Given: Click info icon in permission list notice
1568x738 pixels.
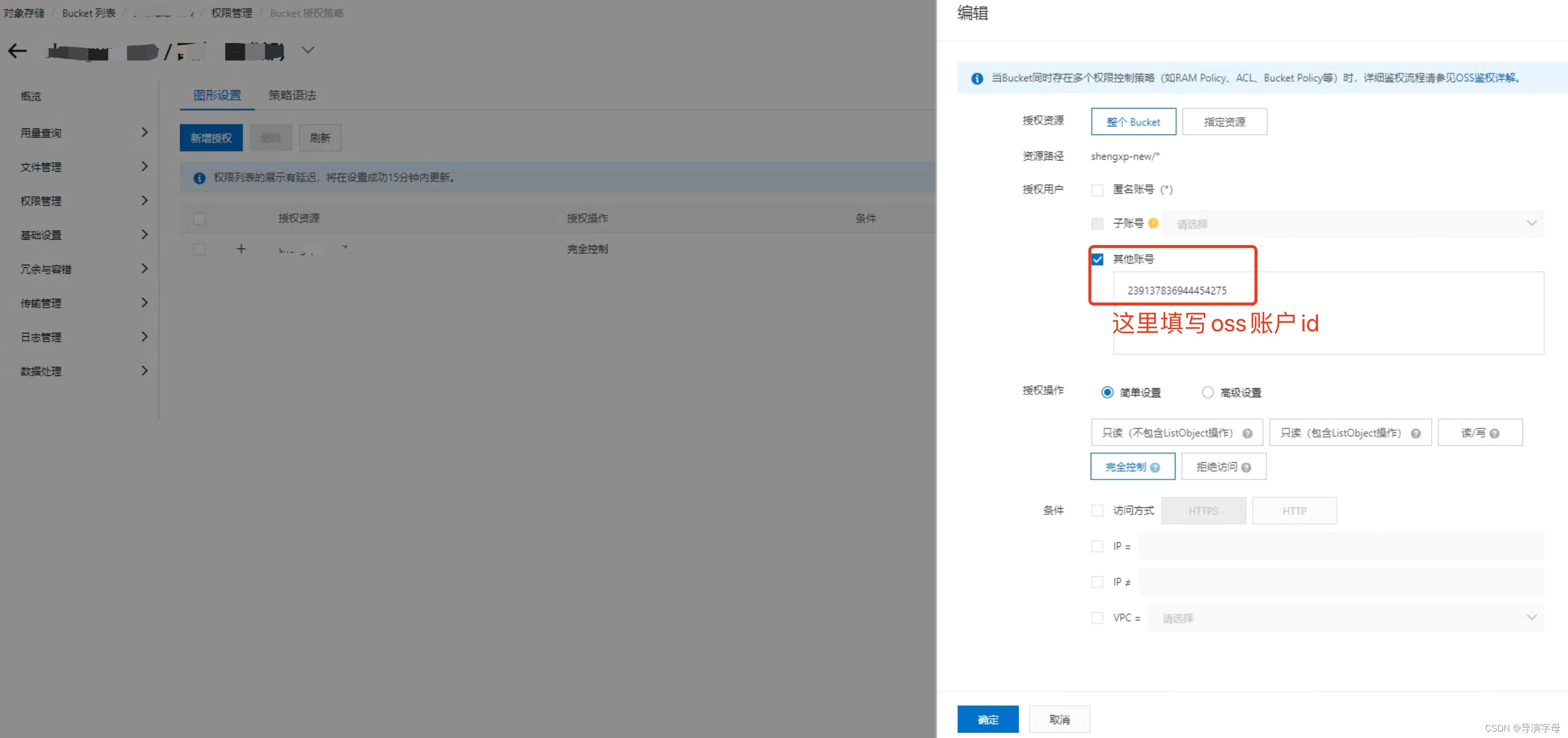Looking at the screenshot, I should [x=199, y=178].
